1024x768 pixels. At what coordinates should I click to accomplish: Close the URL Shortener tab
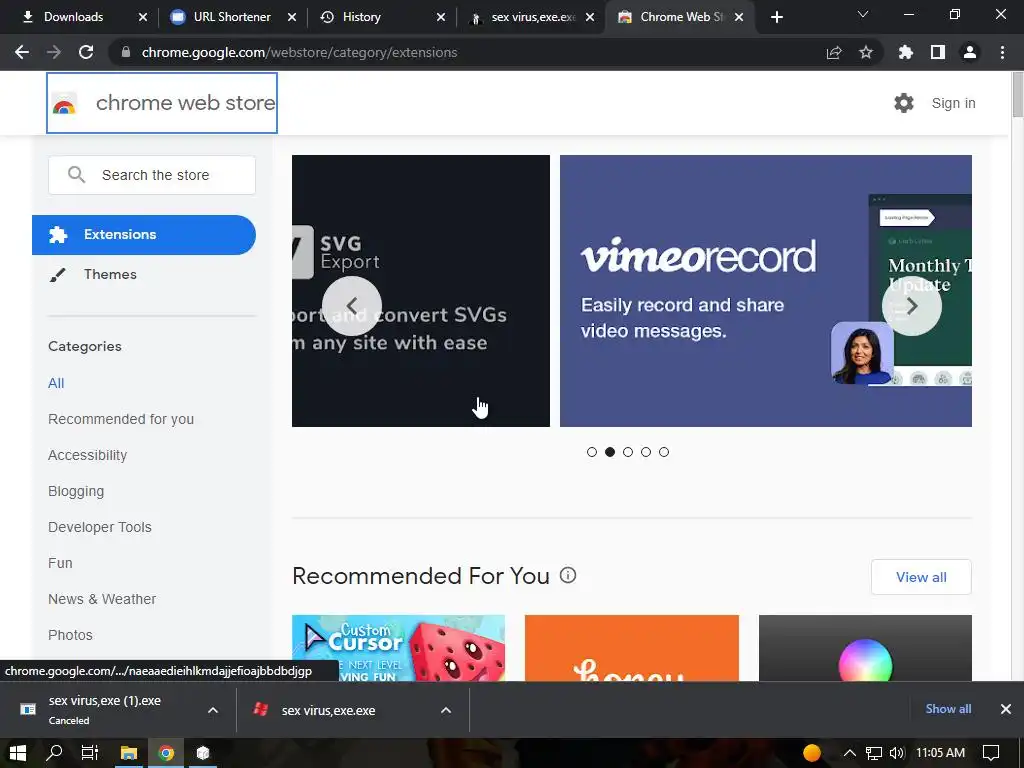[x=292, y=17]
